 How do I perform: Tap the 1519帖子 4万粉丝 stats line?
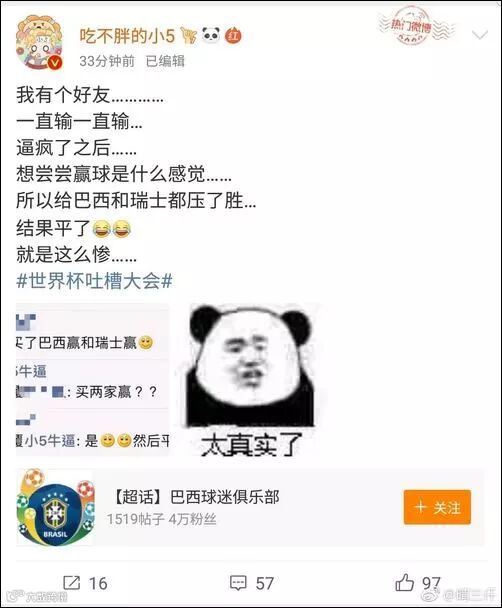click(x=162, y=519)
